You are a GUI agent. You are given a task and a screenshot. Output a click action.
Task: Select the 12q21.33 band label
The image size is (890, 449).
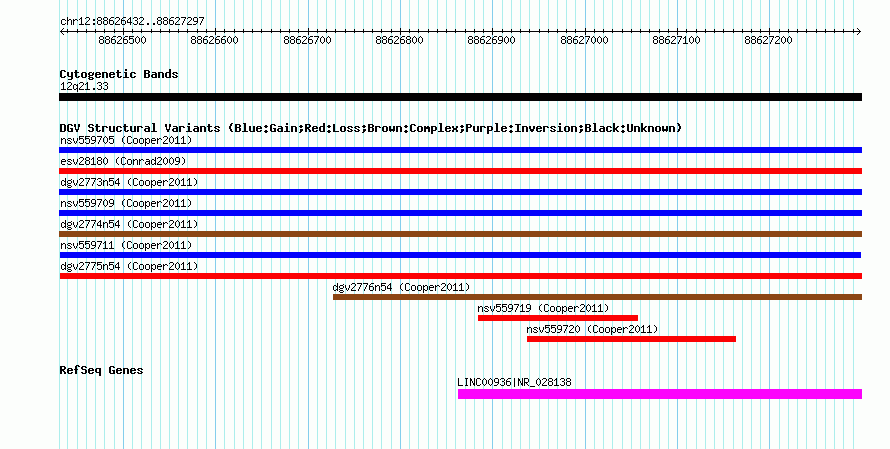pos(84,86)
